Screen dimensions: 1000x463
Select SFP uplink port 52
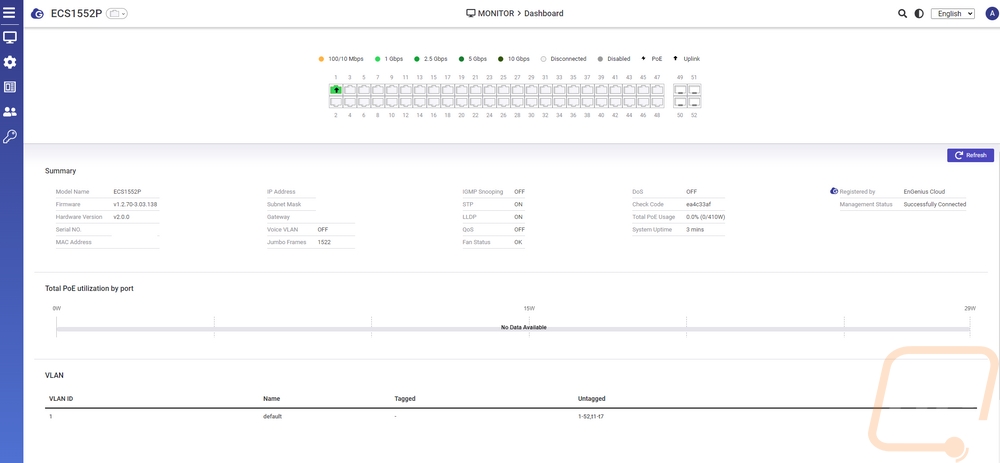[x=694, y=102]
